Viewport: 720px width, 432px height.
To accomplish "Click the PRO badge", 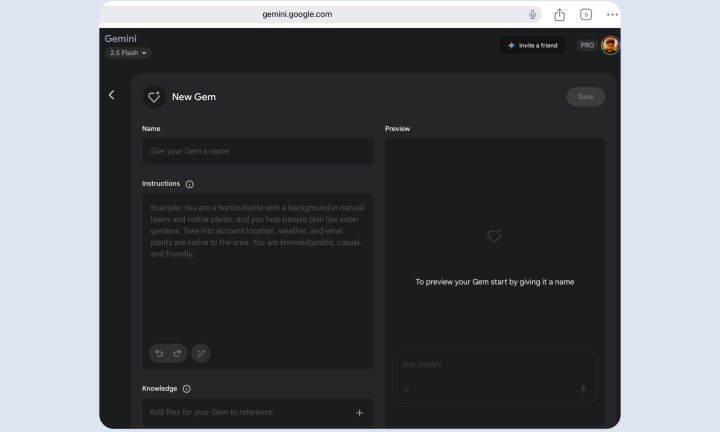I will pos(587,45).
